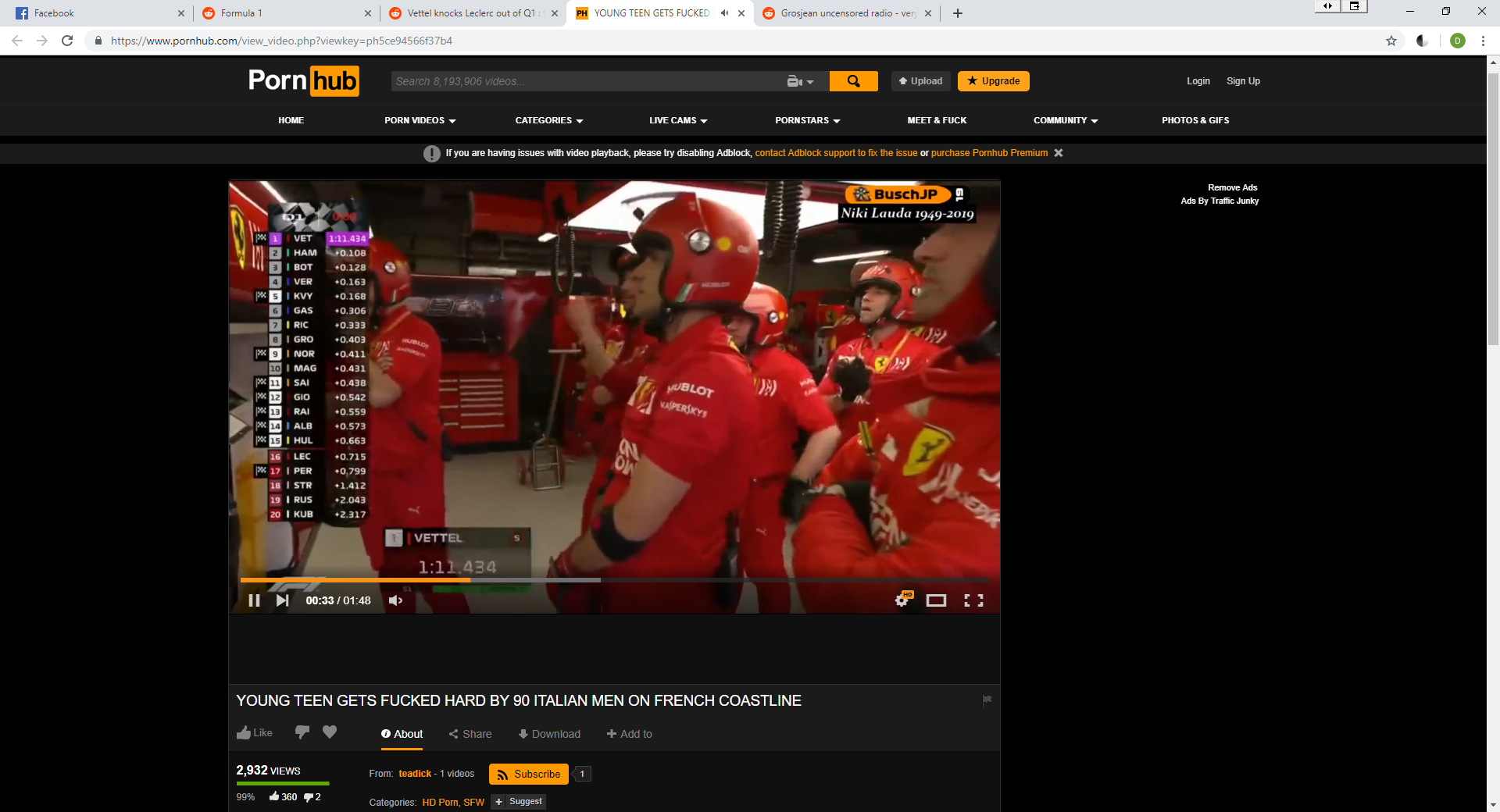
Task: Click the thumbs-down dislike icon
Action: [302, 732]
